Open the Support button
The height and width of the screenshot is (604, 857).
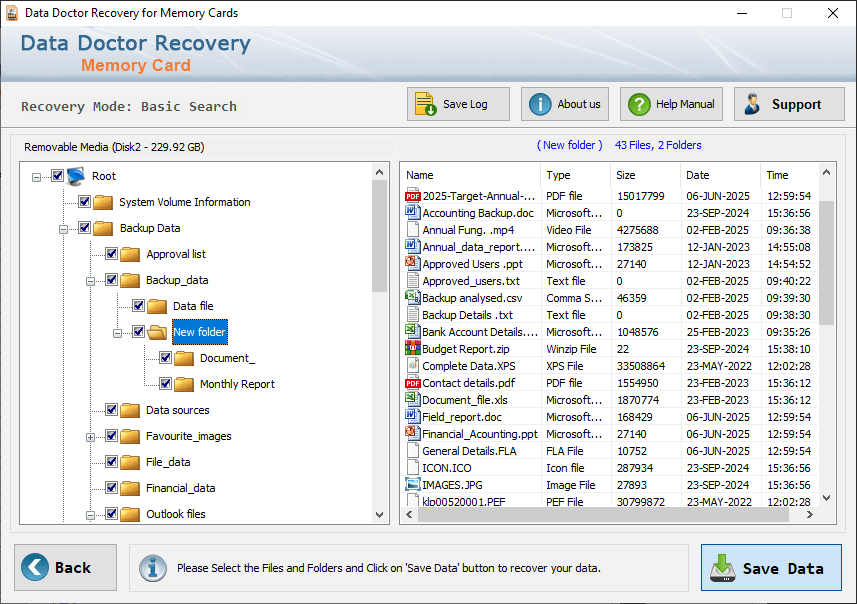pyautogui.click(x=789, y=104)
